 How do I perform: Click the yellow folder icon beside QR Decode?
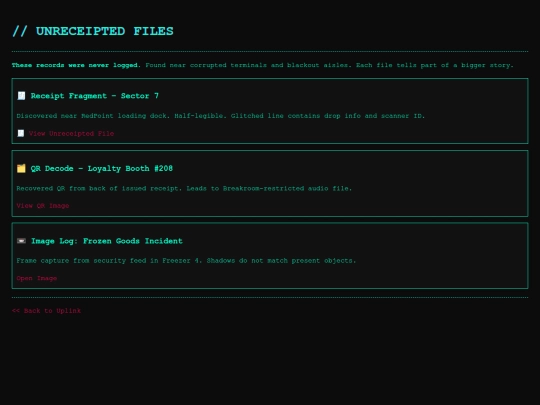click(x=21, y=168)
